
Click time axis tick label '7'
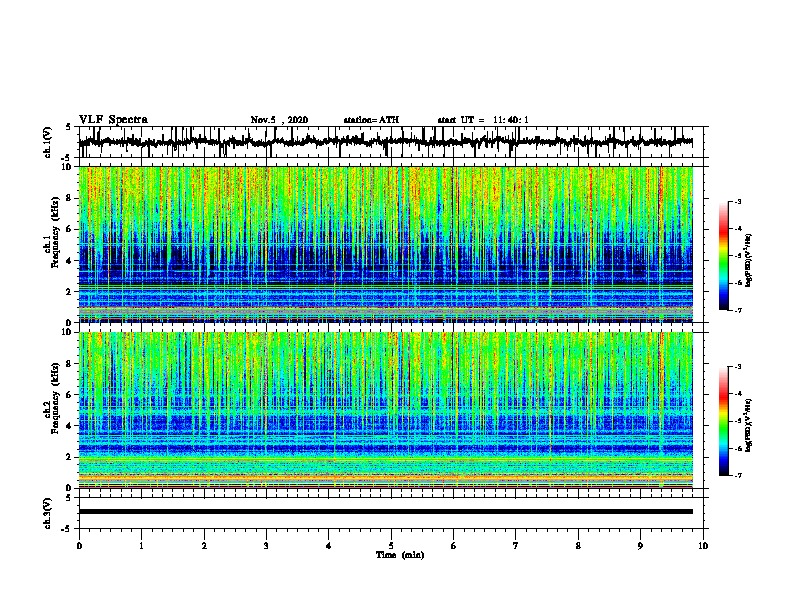(x=516, y=546)
